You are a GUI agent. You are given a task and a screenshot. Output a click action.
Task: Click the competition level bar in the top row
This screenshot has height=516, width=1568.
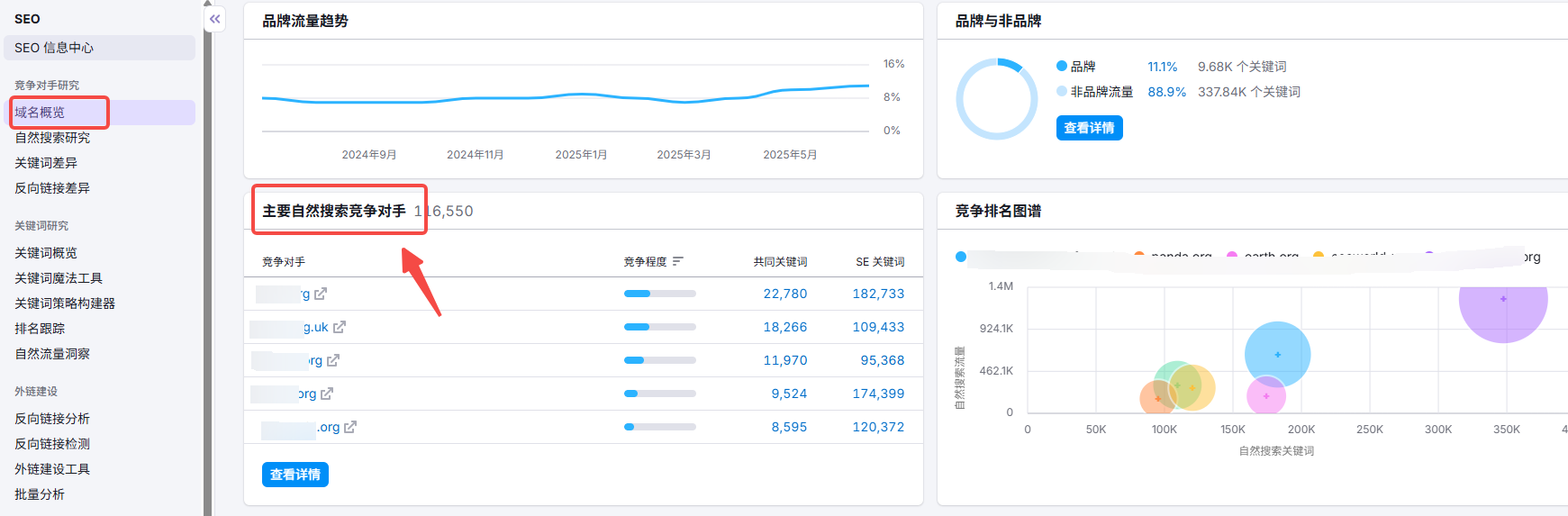click(x=659, y=294)
